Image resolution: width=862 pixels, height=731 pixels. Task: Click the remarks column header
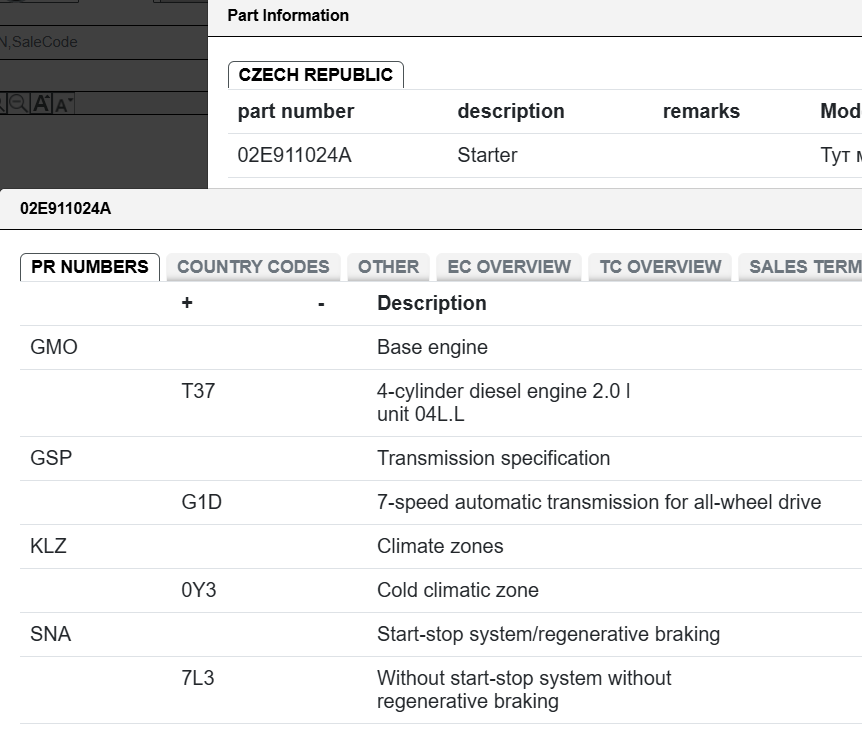[701, 112]
